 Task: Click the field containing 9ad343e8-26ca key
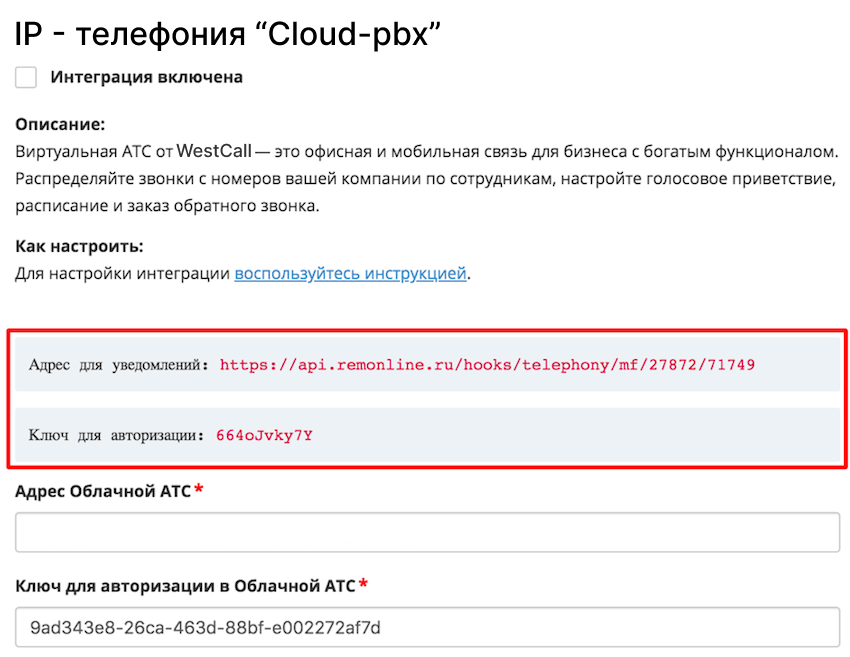427,627
